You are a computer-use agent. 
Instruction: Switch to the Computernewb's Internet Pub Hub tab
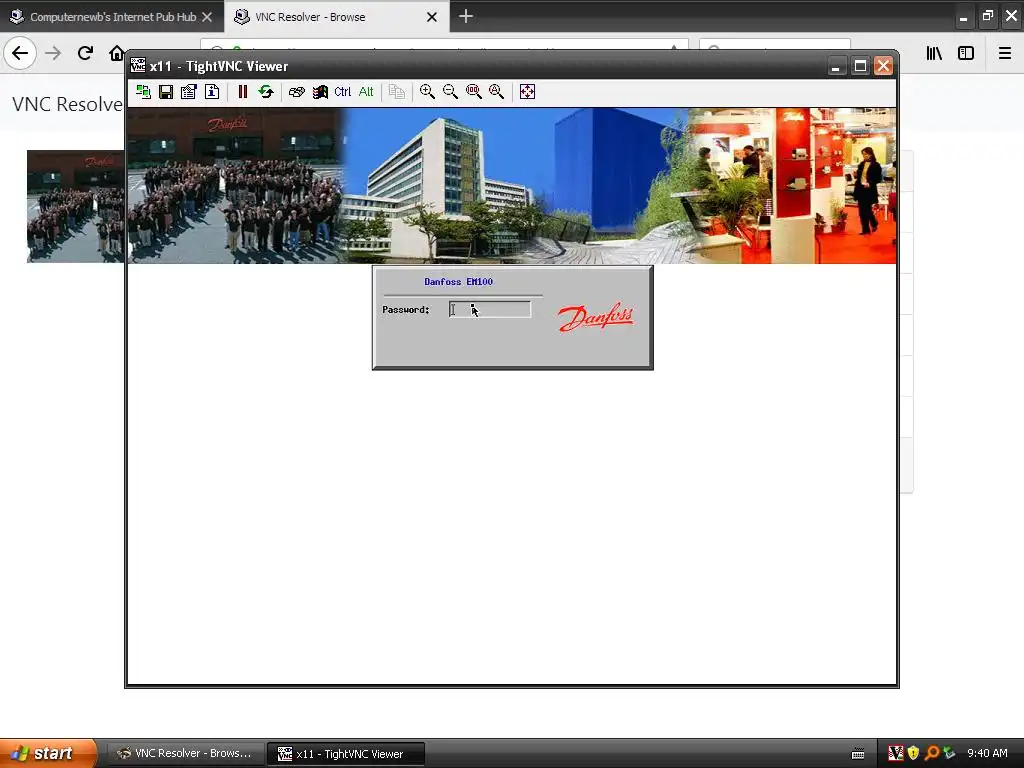[112, 17]
